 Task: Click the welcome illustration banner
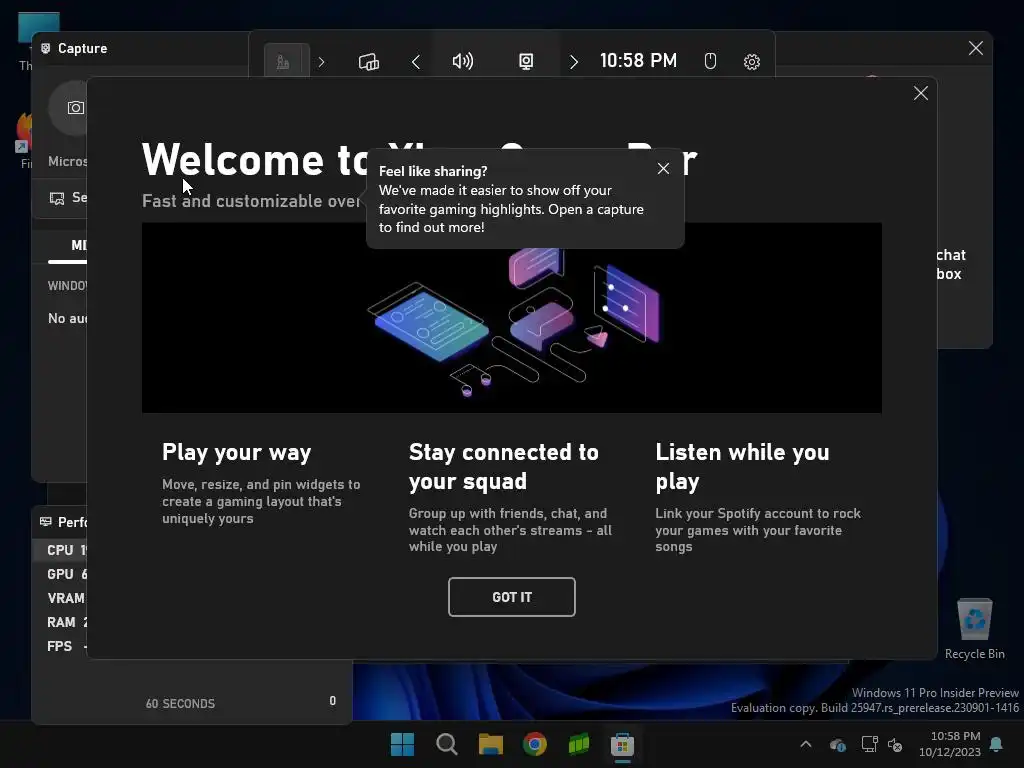(x=511, y=317)
